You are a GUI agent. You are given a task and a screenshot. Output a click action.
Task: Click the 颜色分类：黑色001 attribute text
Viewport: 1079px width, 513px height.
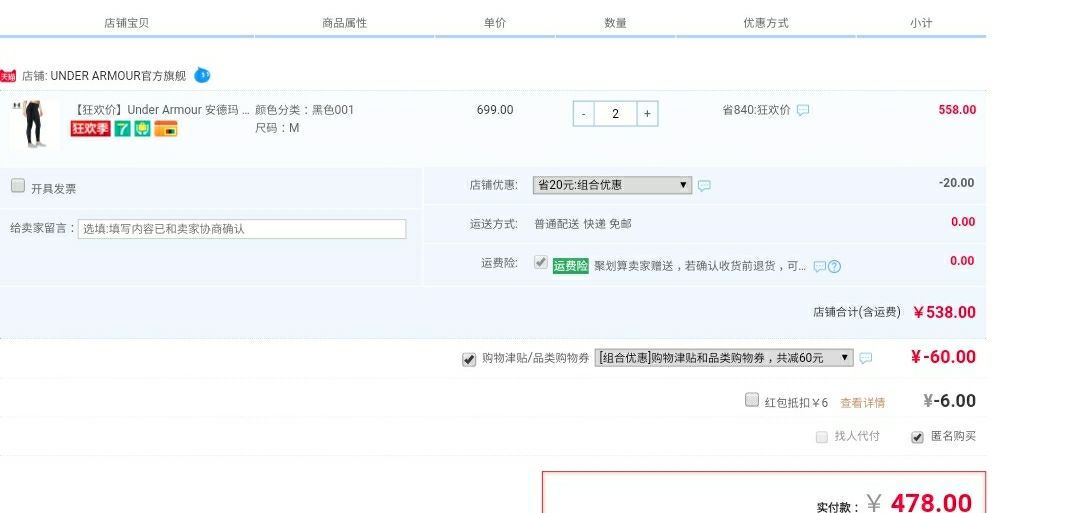click(304, 110)
